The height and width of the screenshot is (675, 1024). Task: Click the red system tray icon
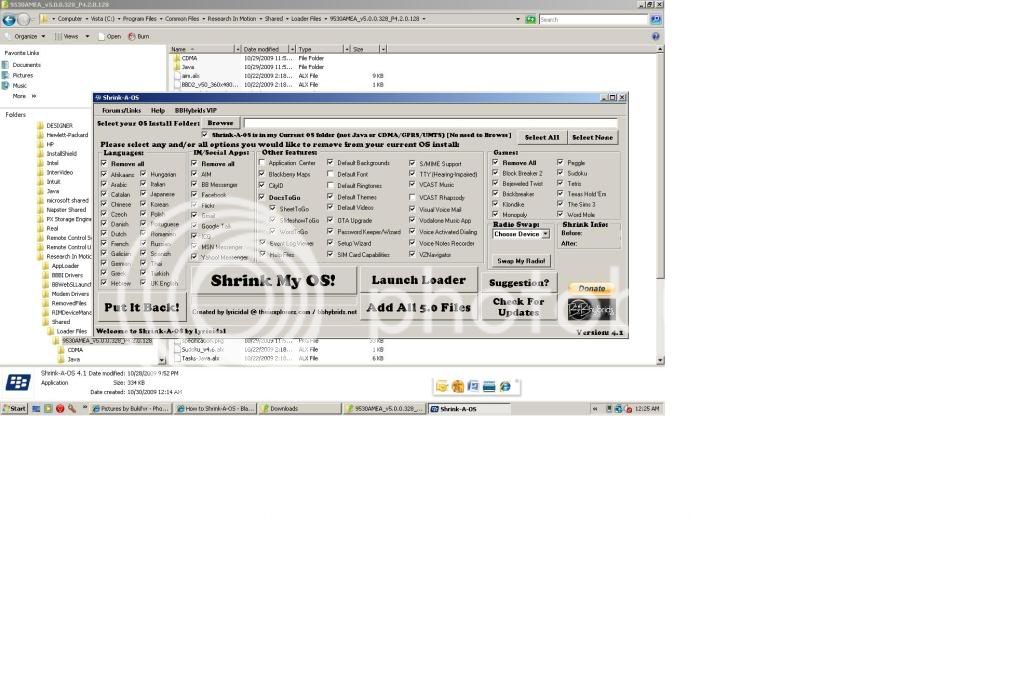[628, 409]
